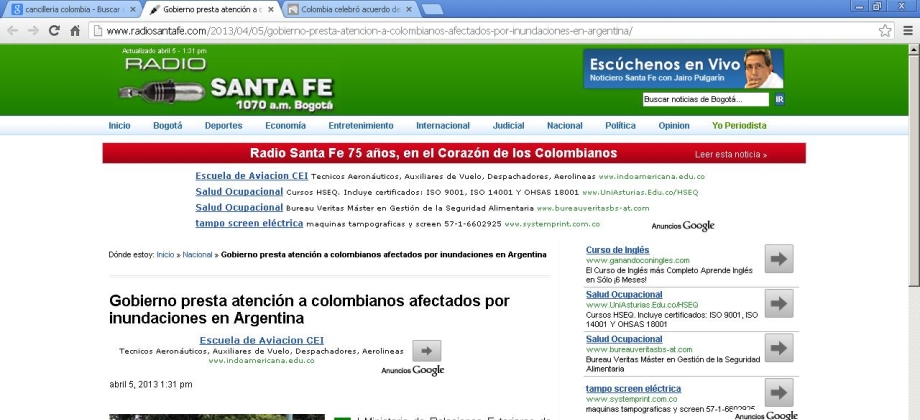The image size is (920, 420).
Task: Open the Bogotá section
Action: coord(168,126)
